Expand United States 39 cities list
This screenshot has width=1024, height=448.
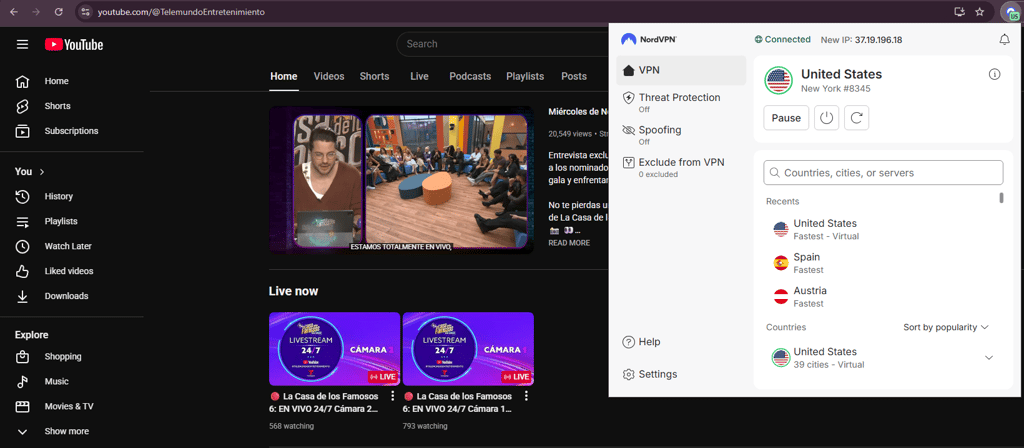tap(989, 357)
